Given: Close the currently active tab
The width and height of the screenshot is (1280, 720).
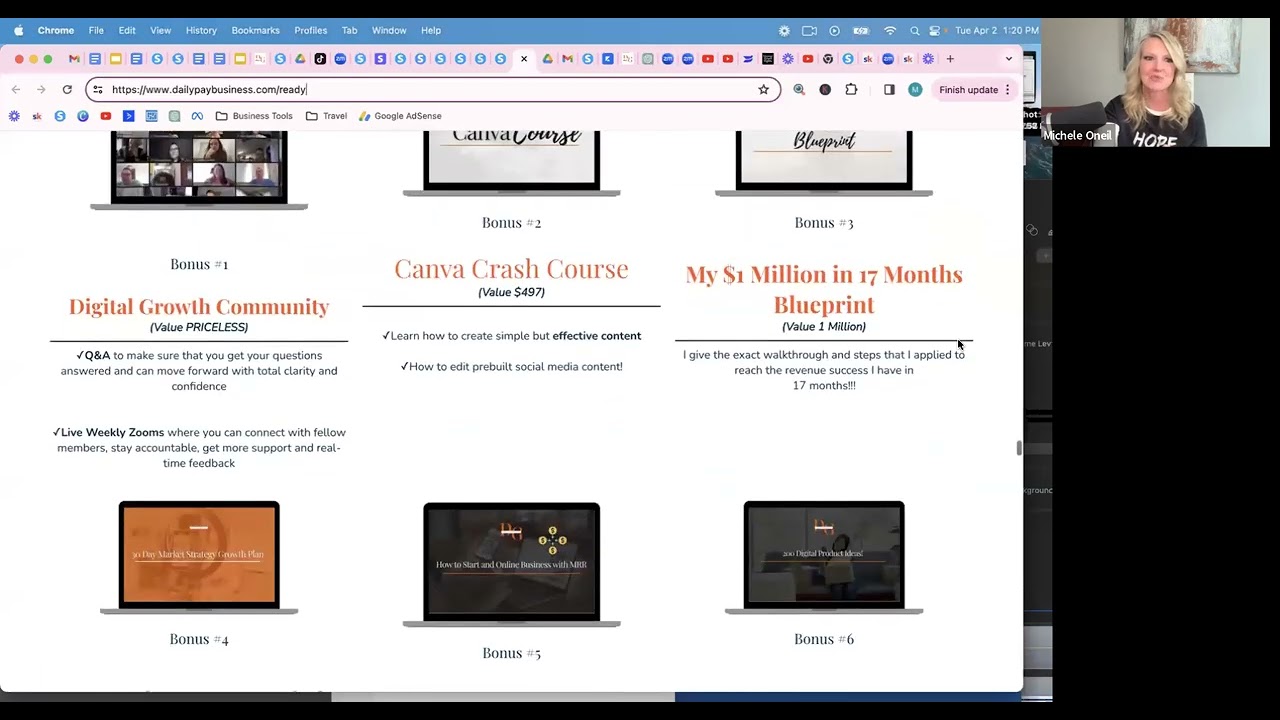Looking at the screenshot, I should 524,59.
